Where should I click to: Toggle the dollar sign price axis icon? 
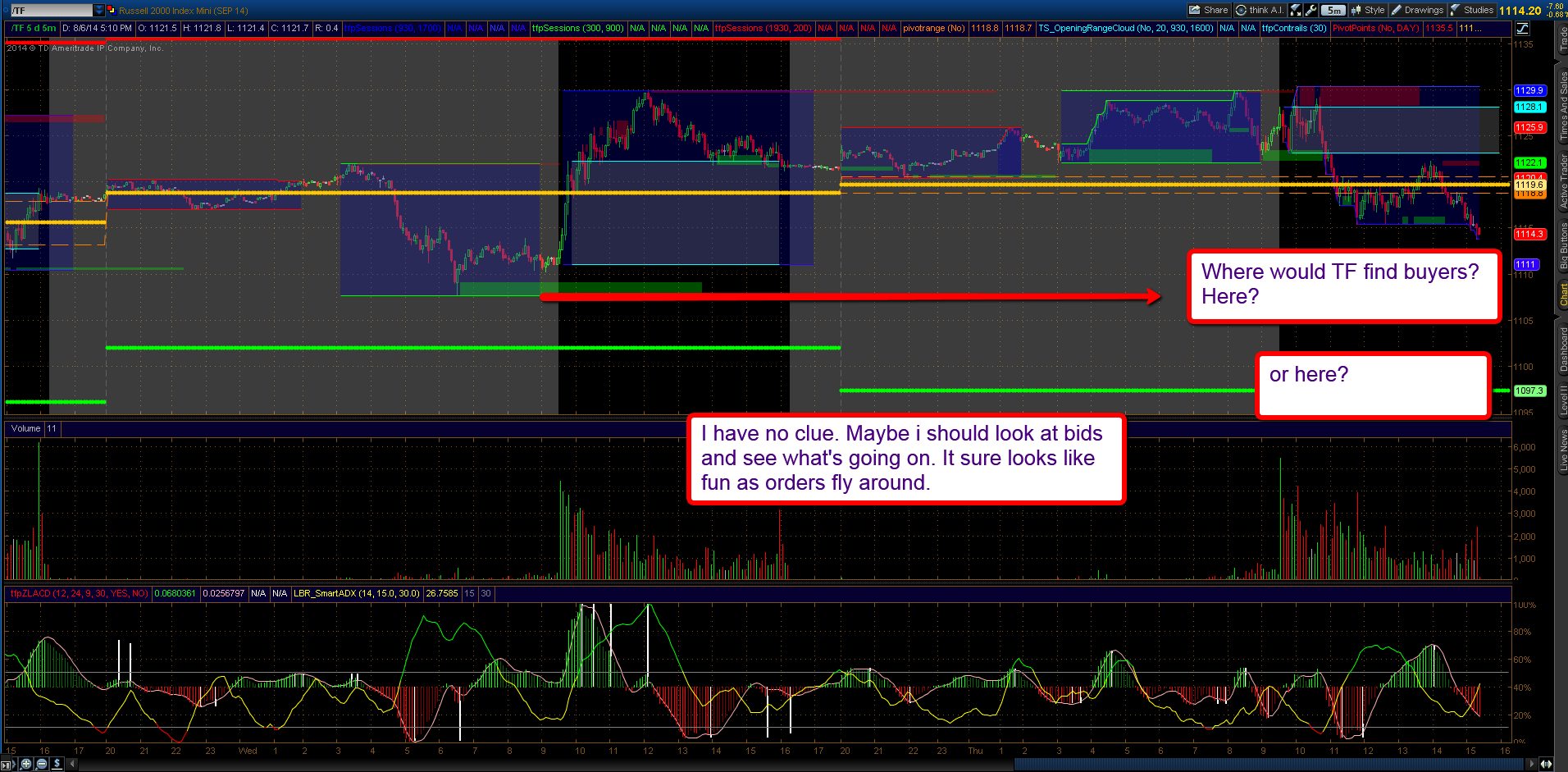57,764
